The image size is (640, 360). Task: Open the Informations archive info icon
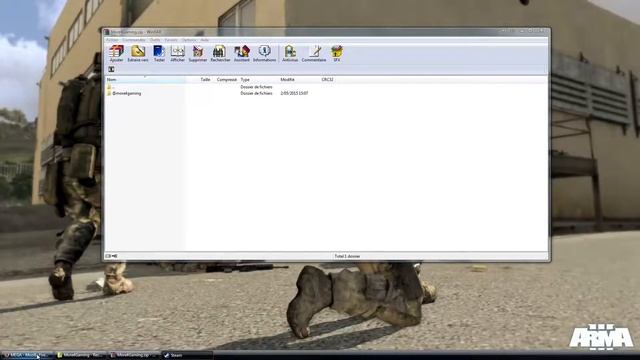click(x=264, y=53)
